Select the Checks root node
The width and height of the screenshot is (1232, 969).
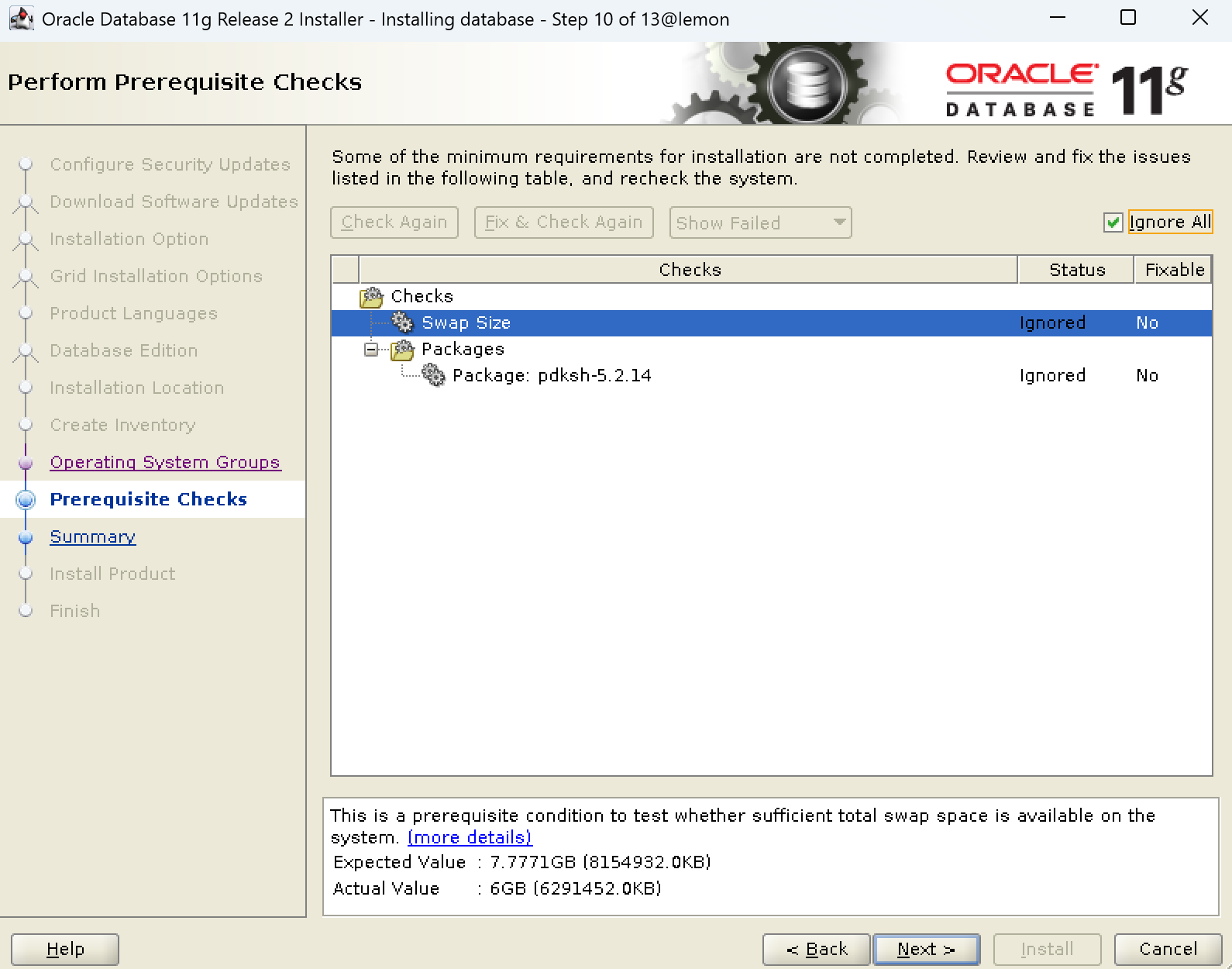tap(422, 296)
